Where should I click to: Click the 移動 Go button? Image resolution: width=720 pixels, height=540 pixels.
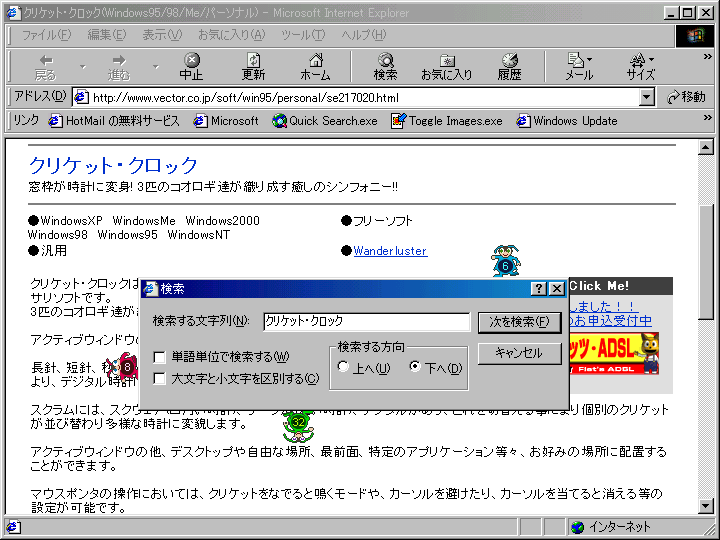click(686, 97)
